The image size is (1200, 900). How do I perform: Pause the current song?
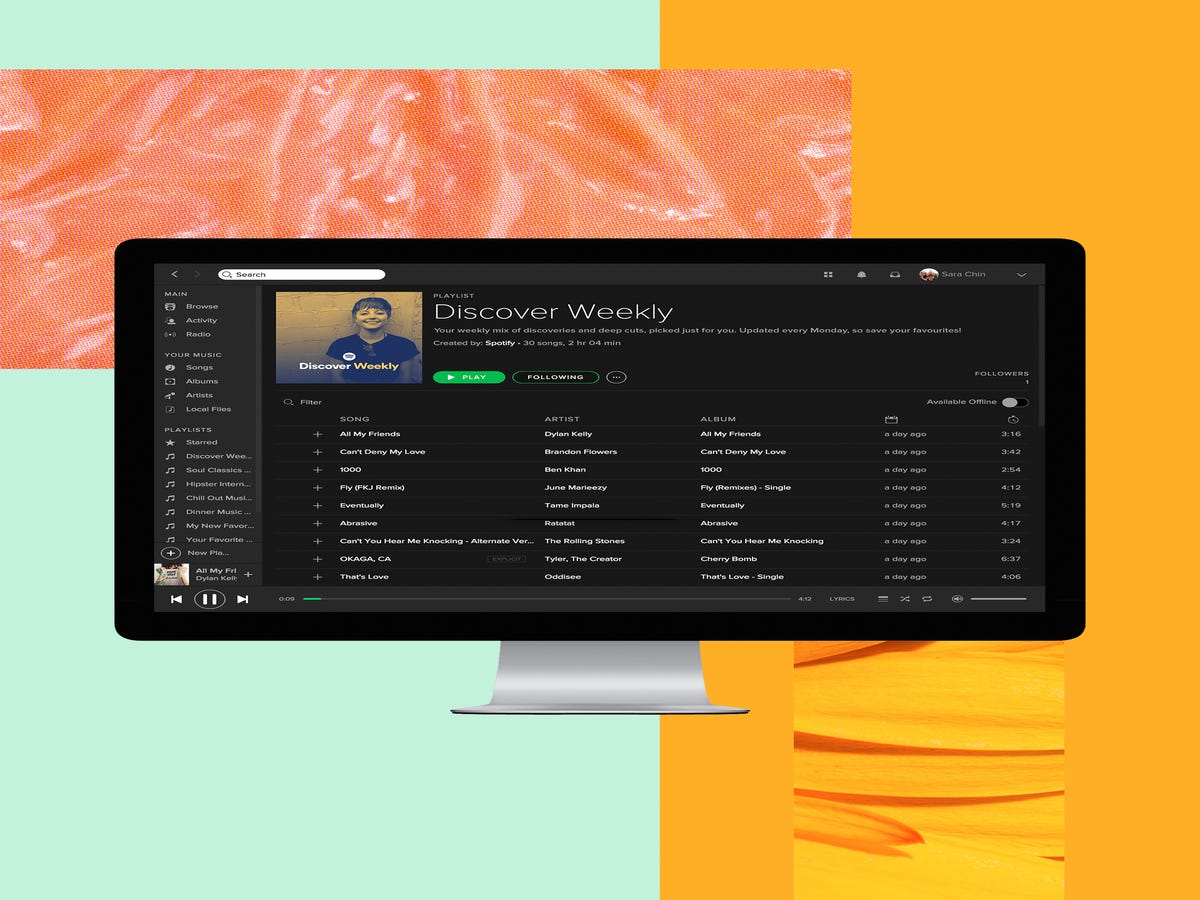tap(209, 599)
